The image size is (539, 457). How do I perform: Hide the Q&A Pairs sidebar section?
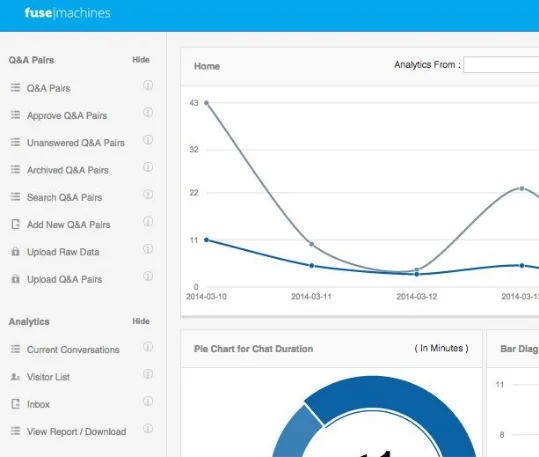(141, 60)
